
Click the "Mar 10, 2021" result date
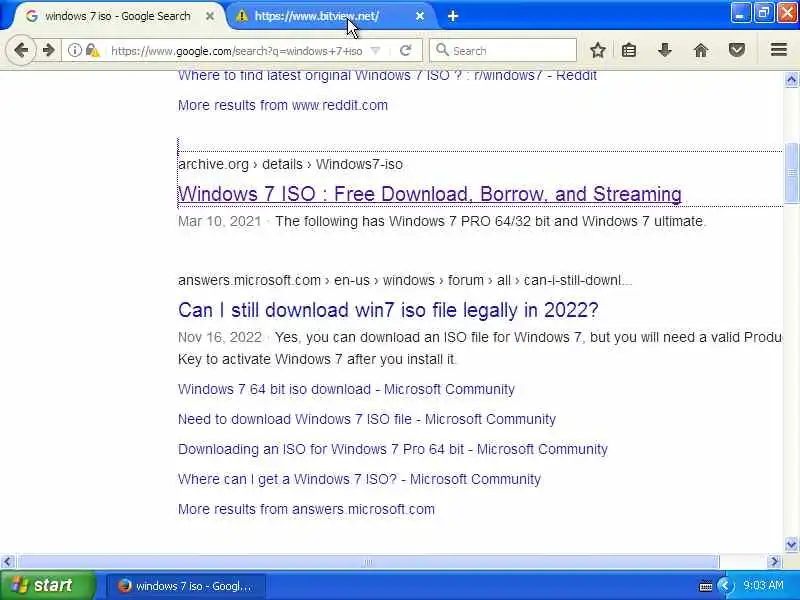(x=219, y=221)
